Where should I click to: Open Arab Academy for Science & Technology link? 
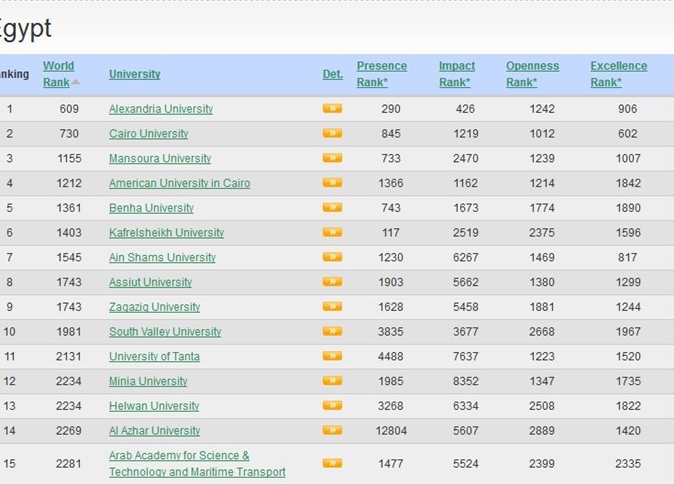(x=197, y=464)
